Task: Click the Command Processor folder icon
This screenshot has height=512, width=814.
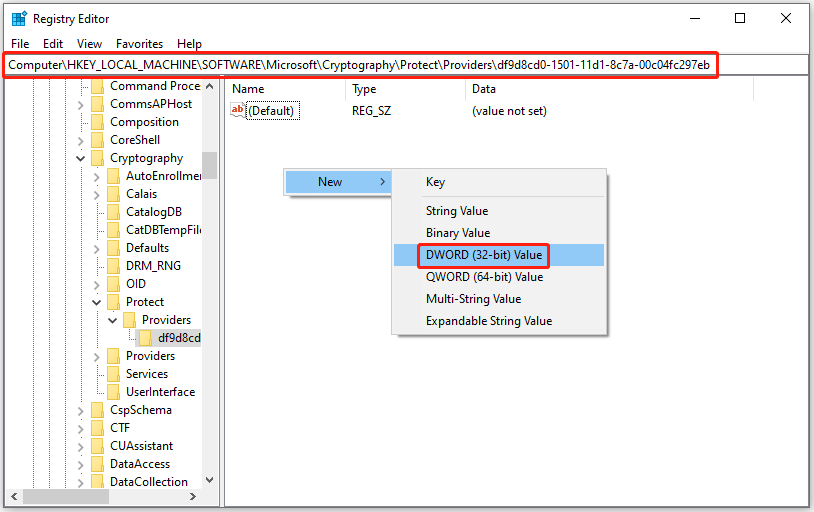Action: point(97,86)
